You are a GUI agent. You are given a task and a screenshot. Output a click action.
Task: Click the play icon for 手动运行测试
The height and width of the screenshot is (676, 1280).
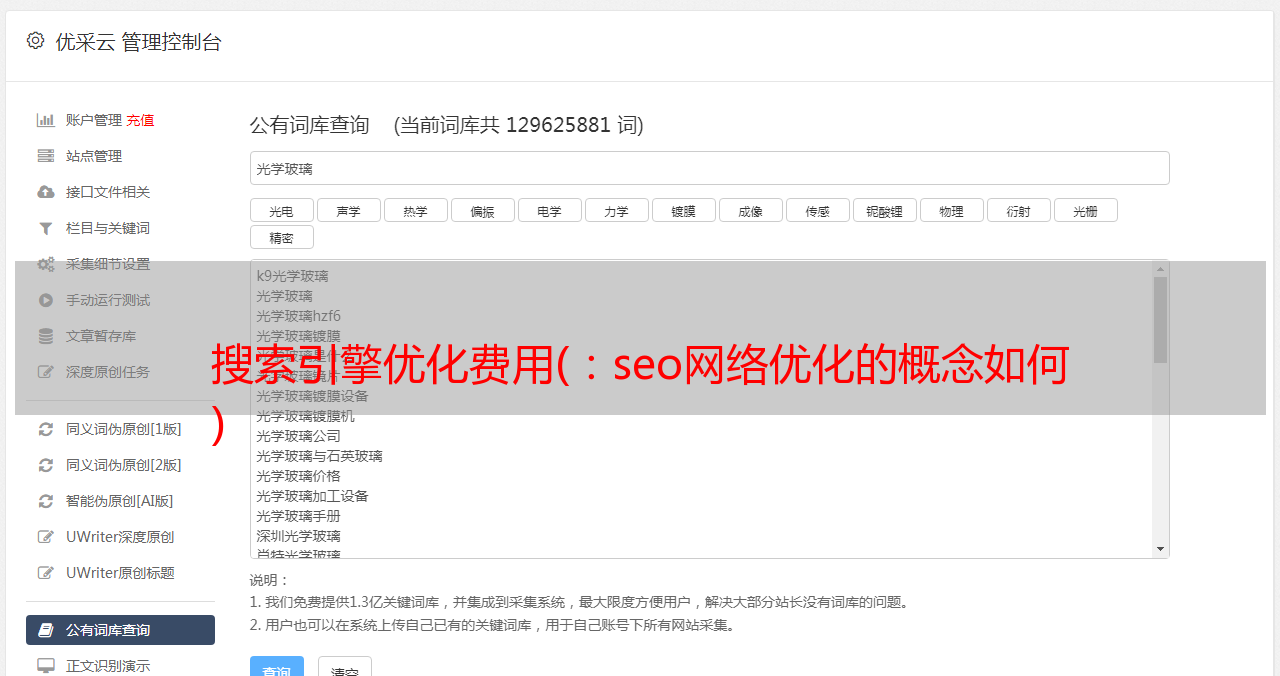click(45, 300)
